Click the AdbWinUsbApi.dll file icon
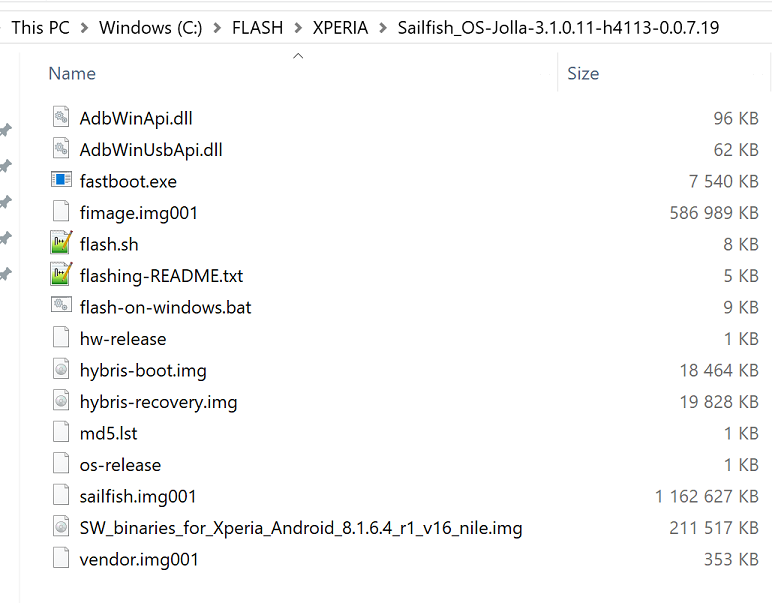Image resolution: width=772 pixels, height=603 pixels. click(62, 150)
